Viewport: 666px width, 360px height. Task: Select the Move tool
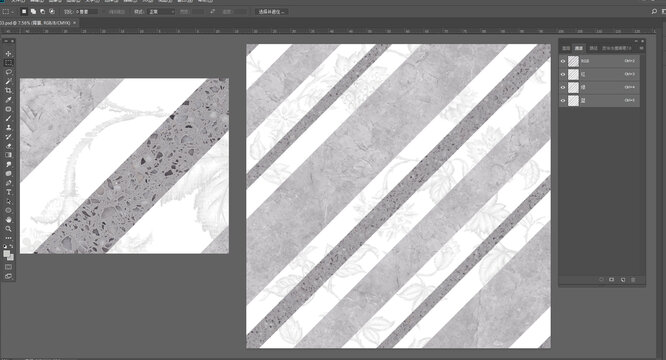[8, 53]
